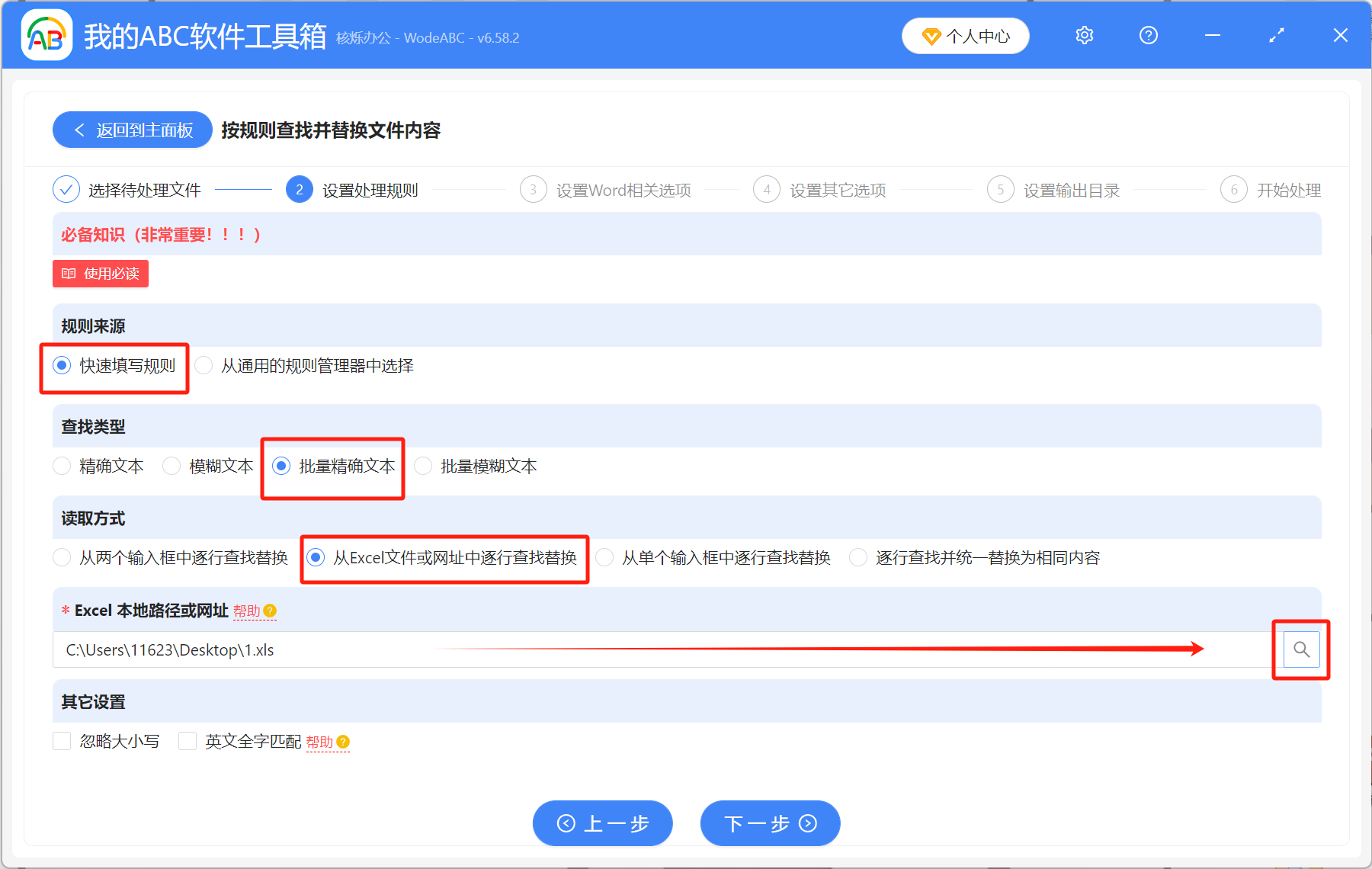Enable the 英文全字匹配 checkbox

tap(187, 740)
